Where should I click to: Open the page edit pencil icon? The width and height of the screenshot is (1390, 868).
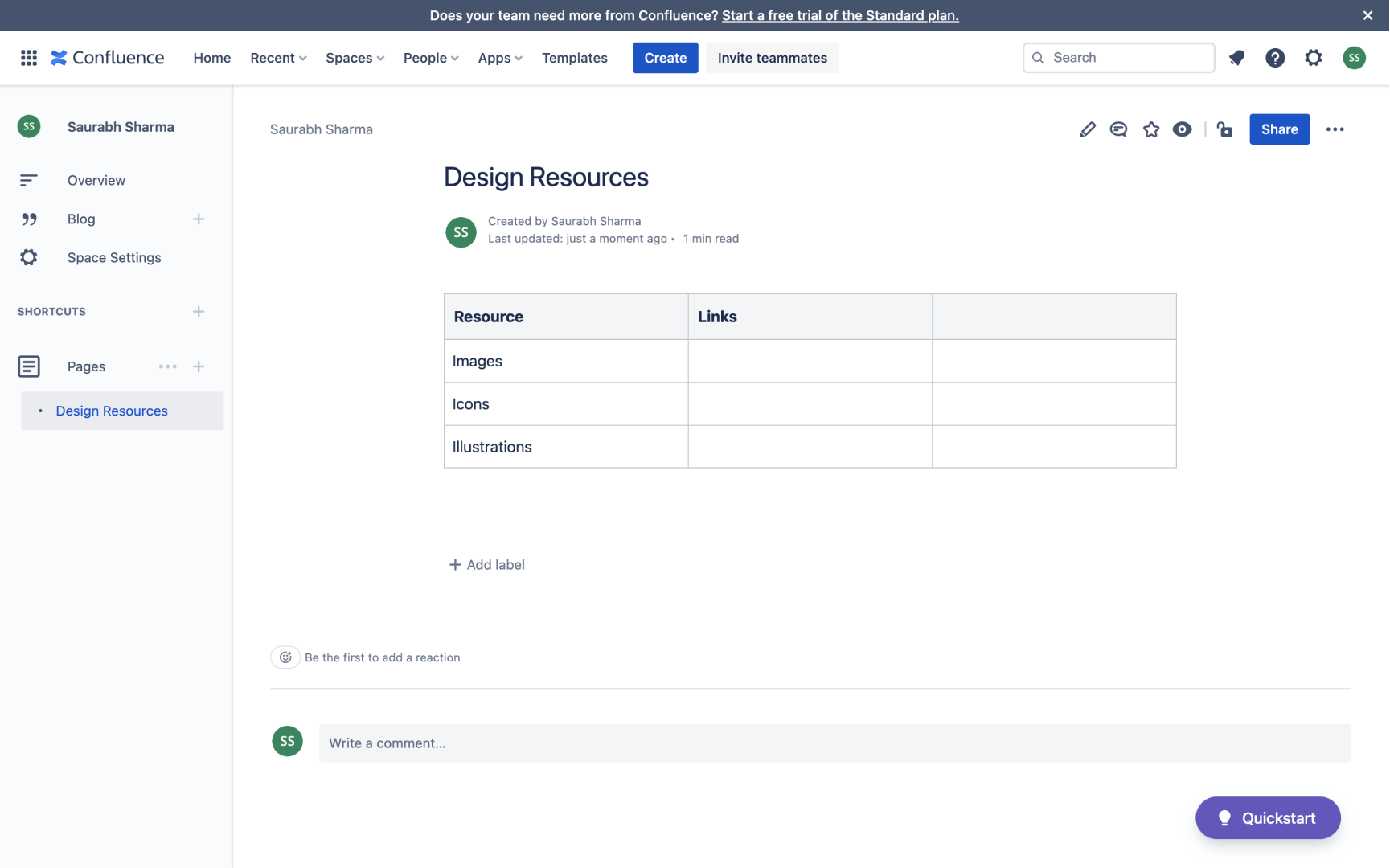pyautogui.click(x=1087, y=129)
